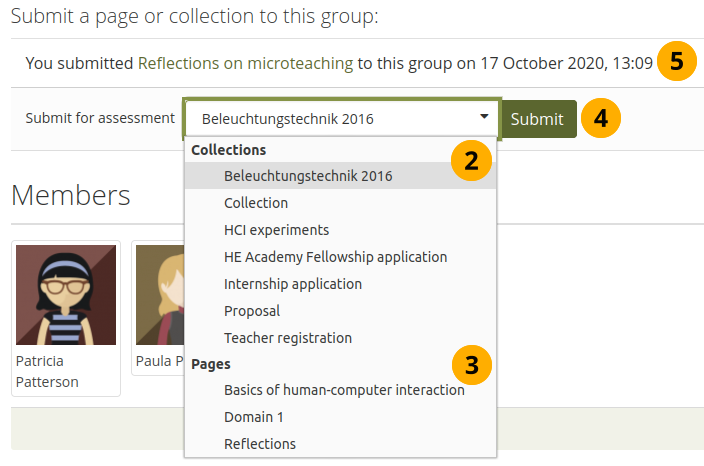
Task: Click the Submit button
Action: tap(538, 119)
